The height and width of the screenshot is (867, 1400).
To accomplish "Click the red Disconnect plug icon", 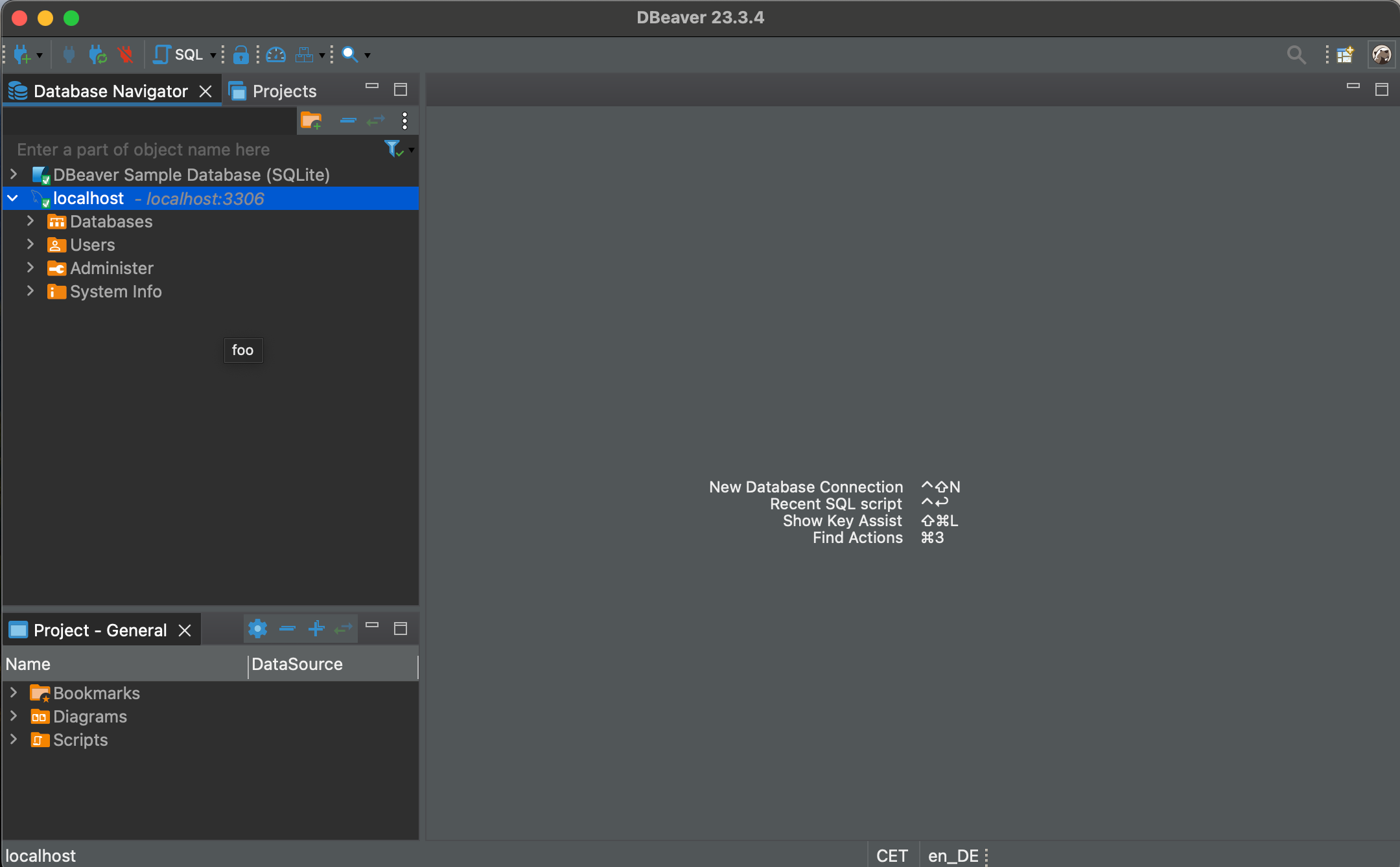I will pos(126,55).
